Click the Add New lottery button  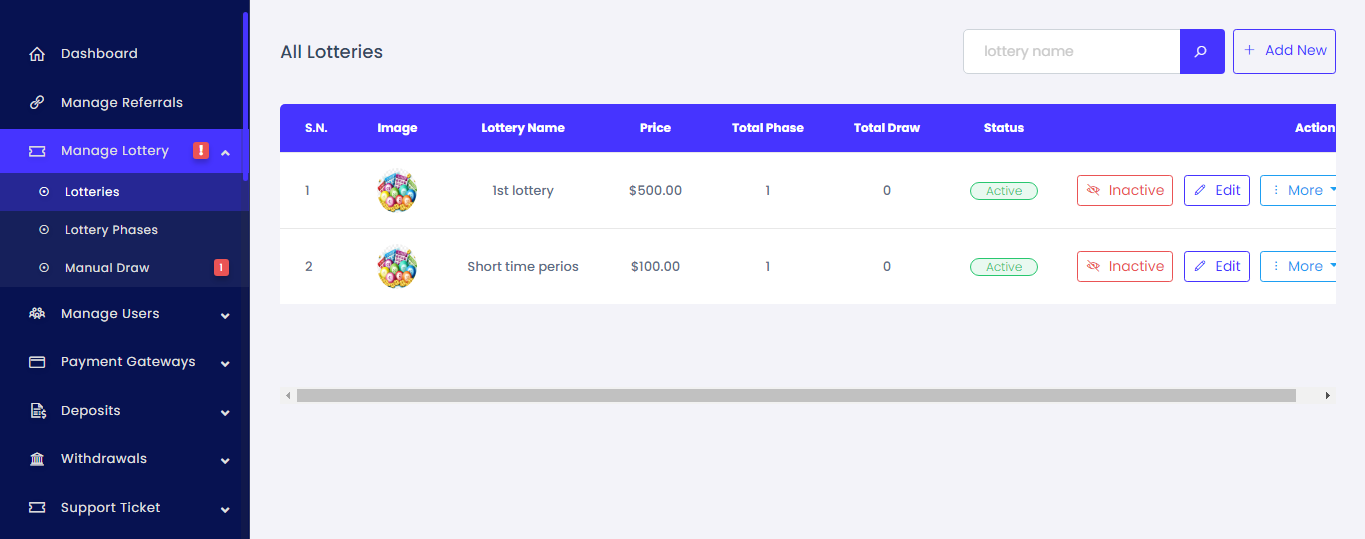coord(1284,51)
